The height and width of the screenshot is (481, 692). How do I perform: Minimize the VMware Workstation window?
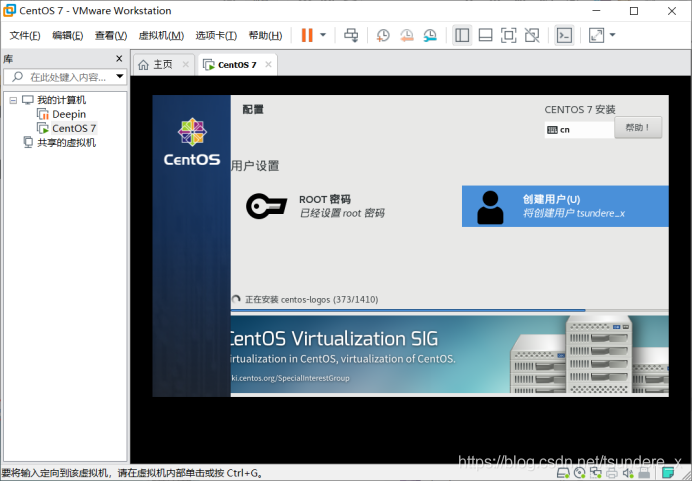(x=596, y=11)
